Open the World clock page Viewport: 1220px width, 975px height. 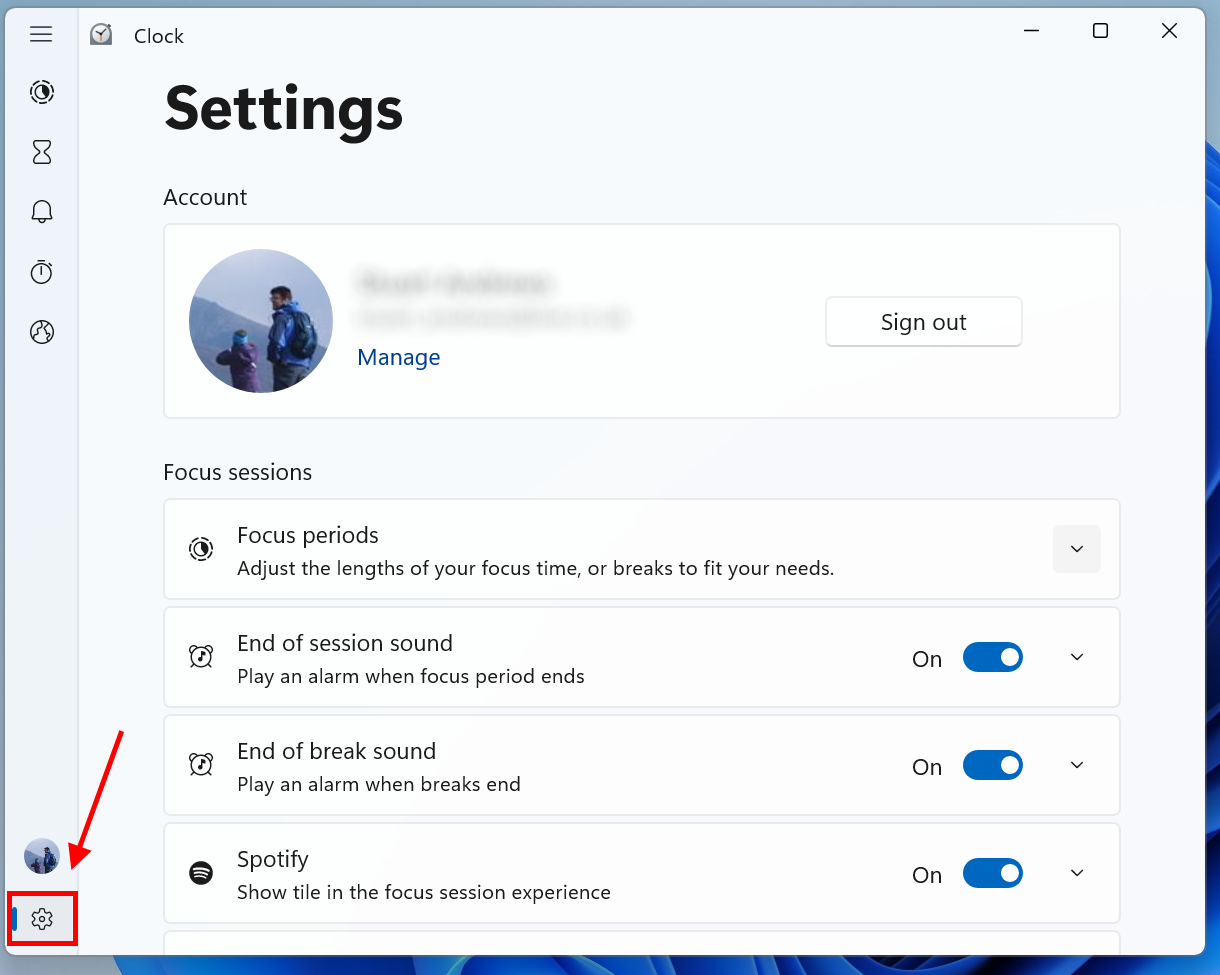pos(41,332)
